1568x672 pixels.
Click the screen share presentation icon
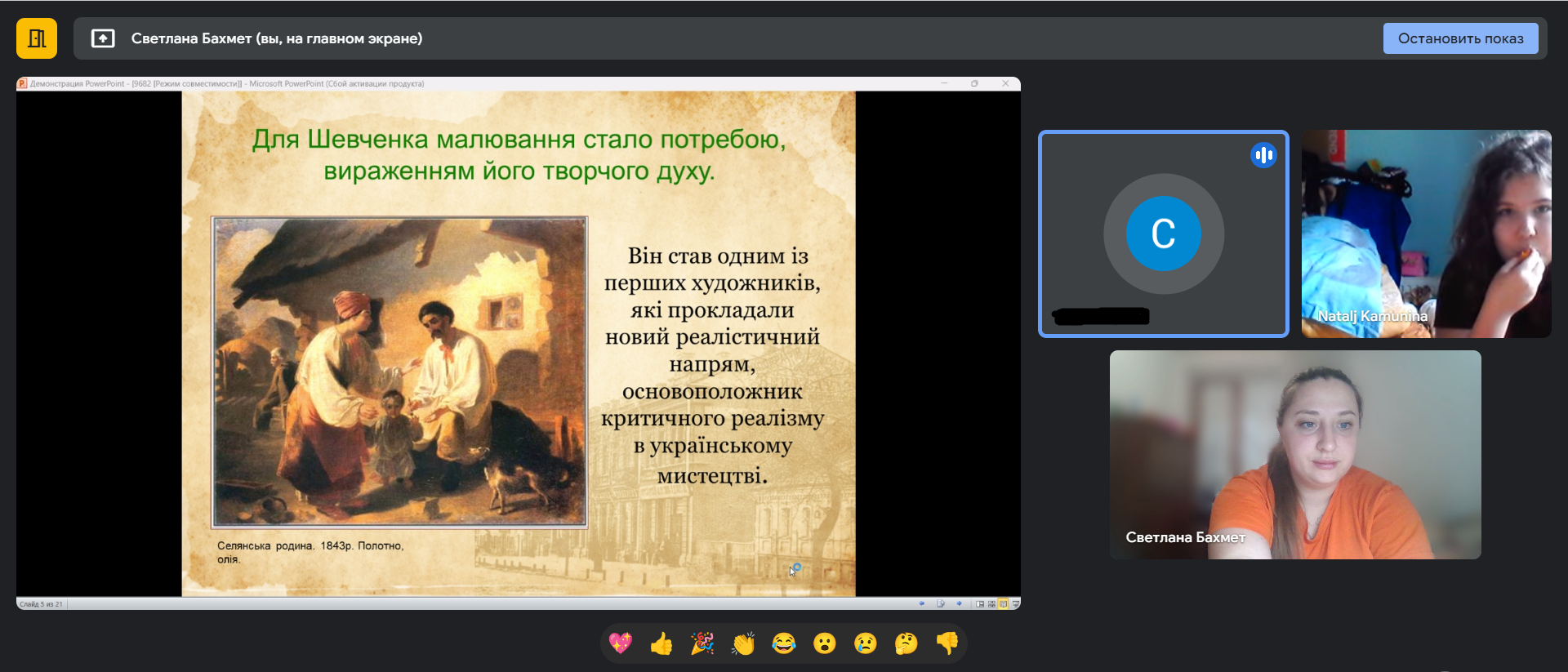103,38
